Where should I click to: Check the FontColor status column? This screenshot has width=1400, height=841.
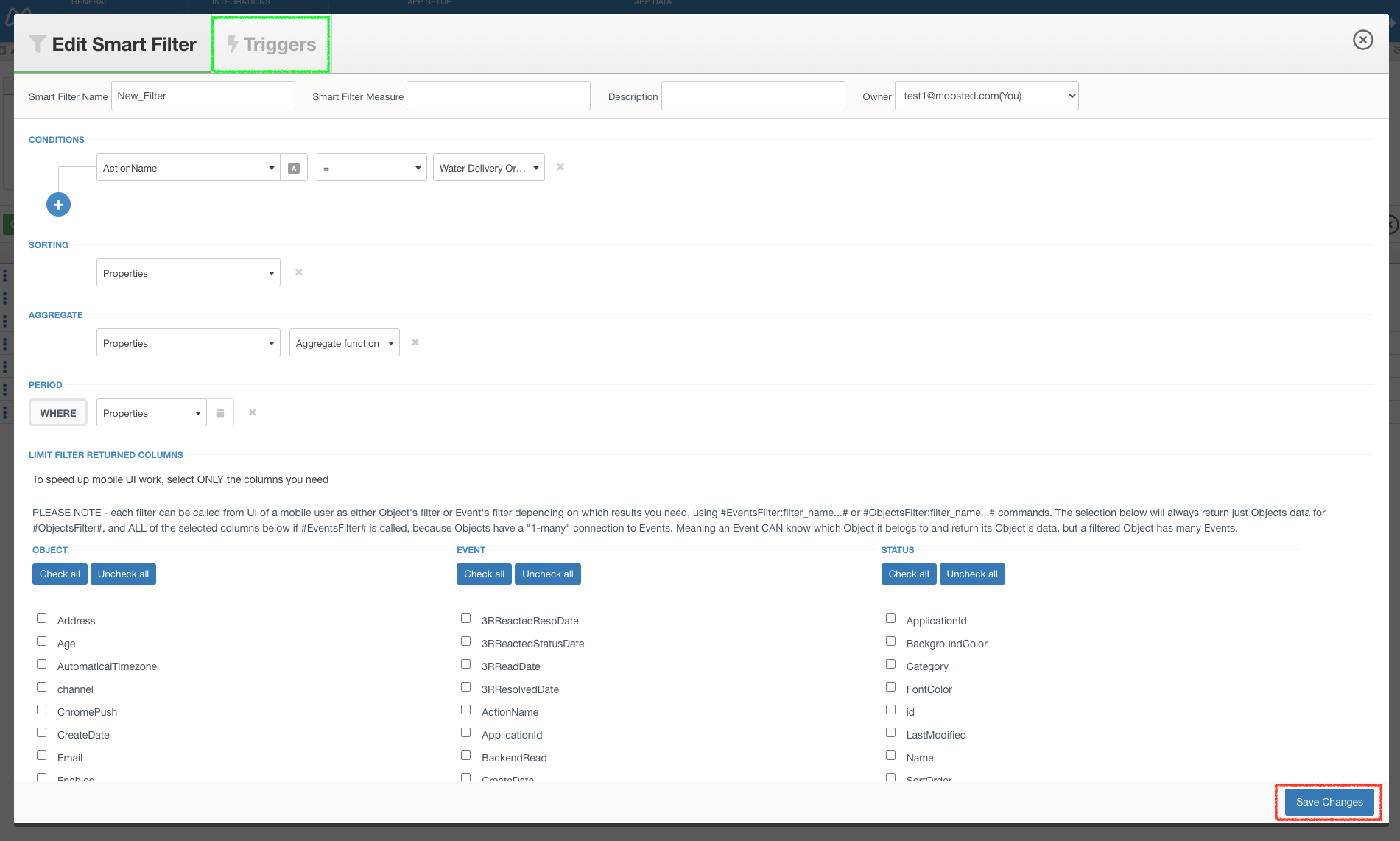click(x=891, y=687)
